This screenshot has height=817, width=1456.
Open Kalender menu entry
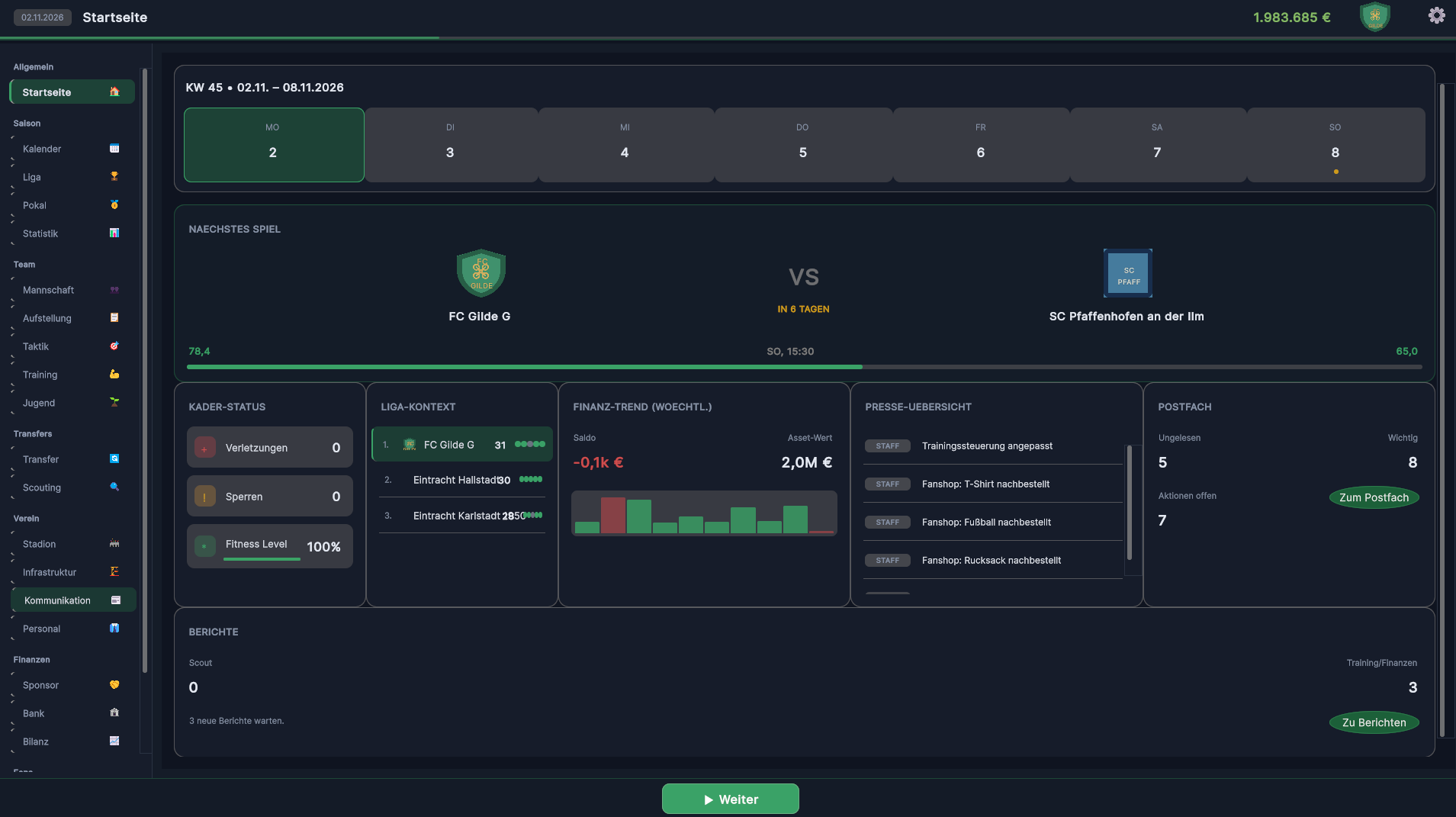[72, 148]
